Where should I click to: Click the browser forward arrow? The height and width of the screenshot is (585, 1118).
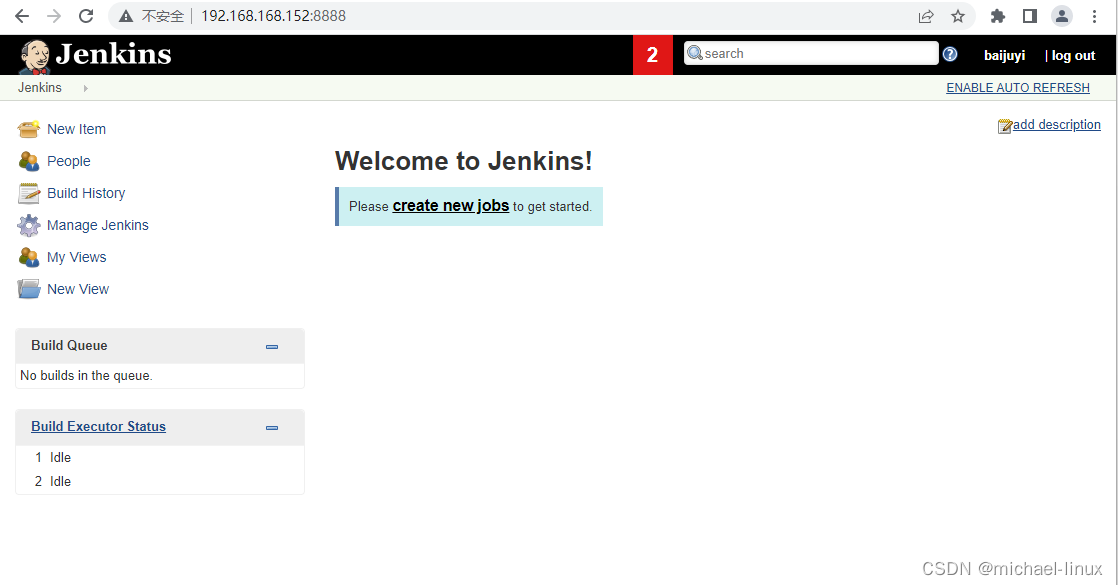(54, 16)
